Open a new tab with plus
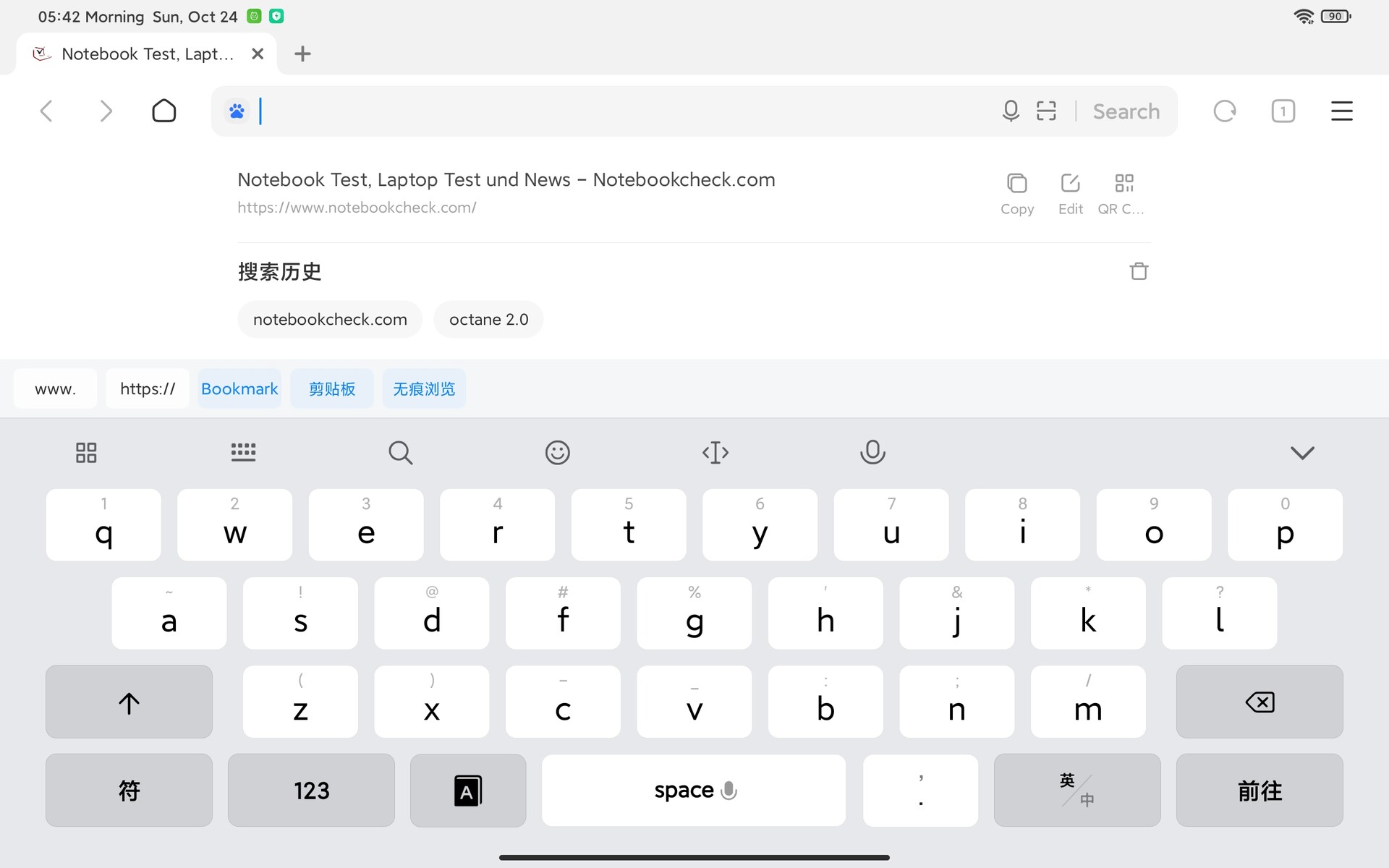 click(302, 54)
